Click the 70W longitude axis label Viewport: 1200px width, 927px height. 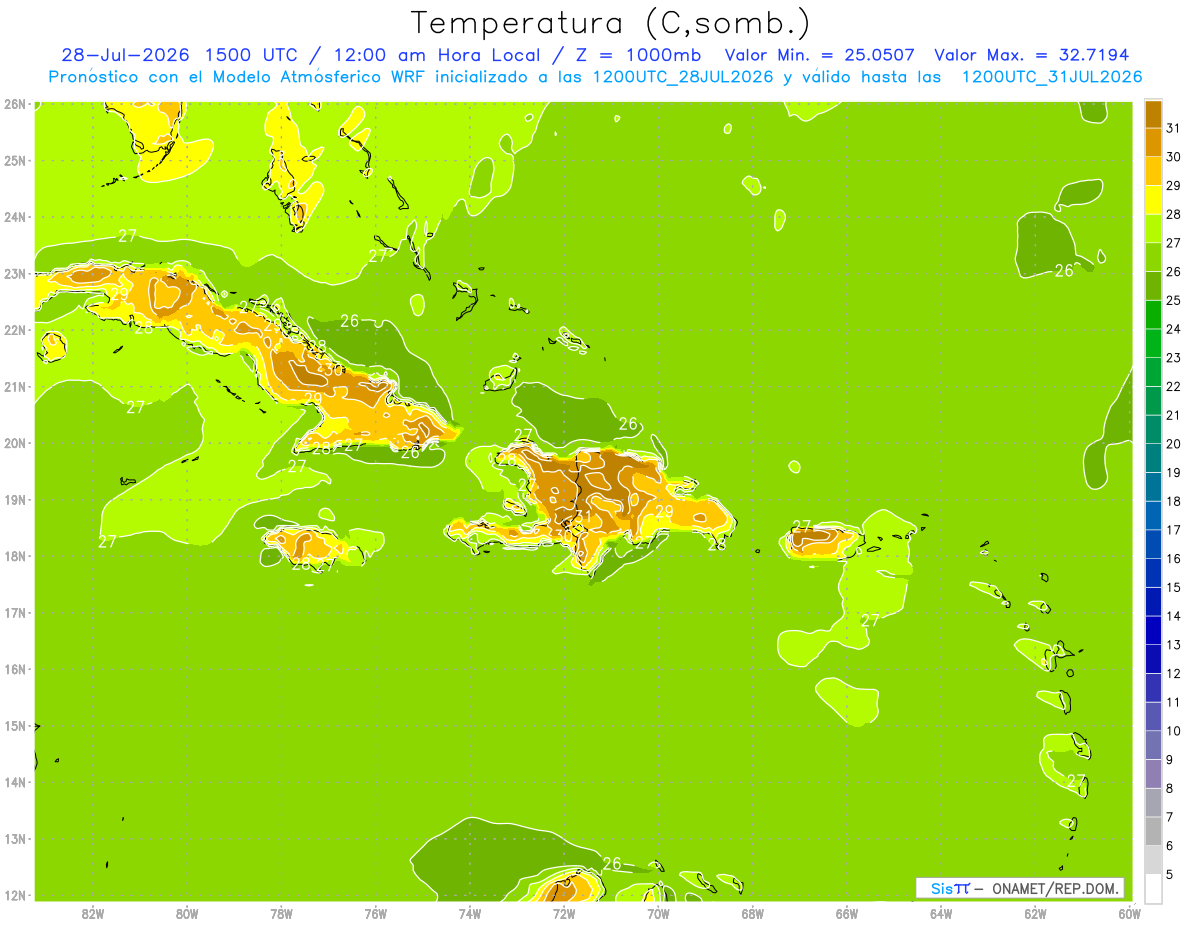click(x=658, y=913)
